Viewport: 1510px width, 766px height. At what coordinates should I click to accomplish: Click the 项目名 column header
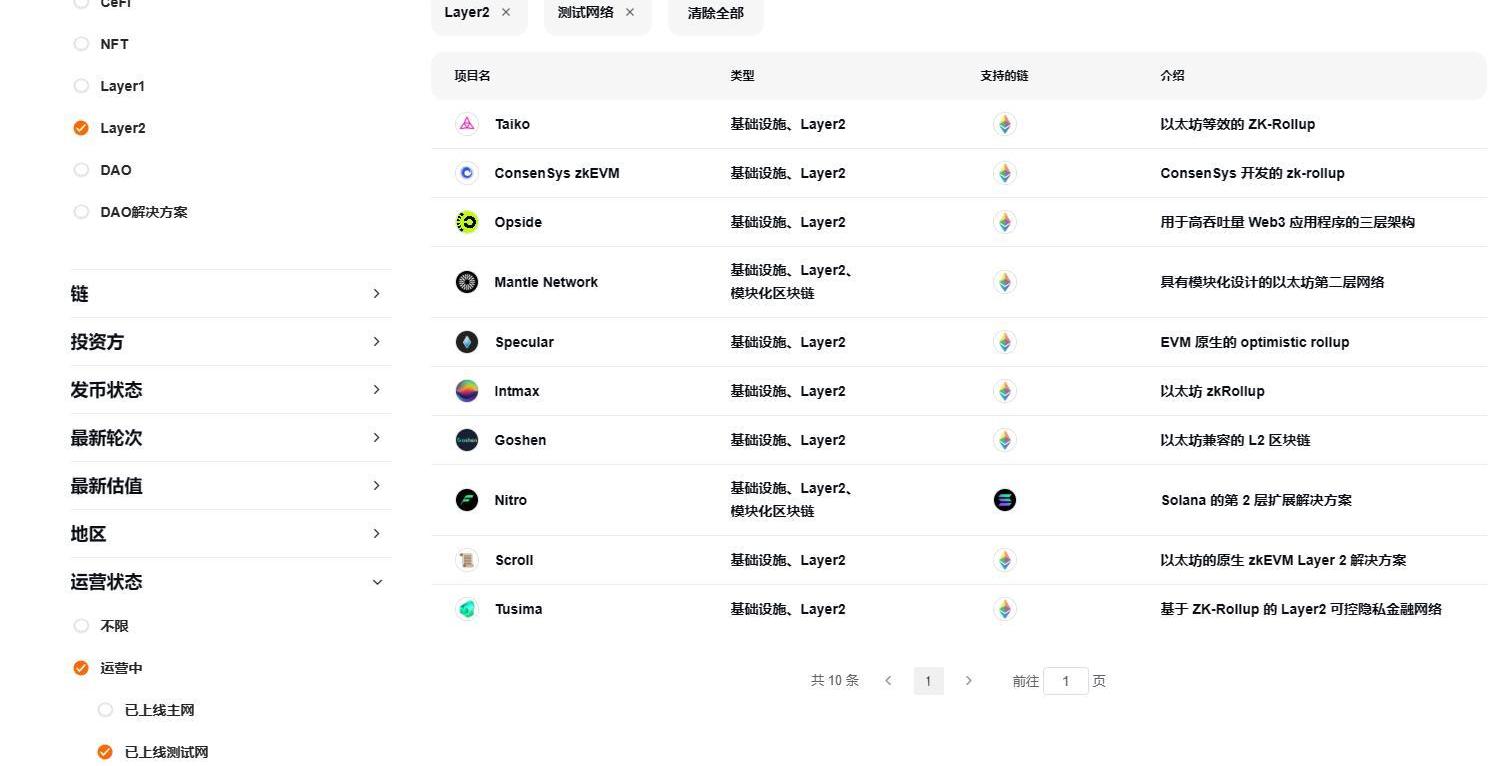472,76
